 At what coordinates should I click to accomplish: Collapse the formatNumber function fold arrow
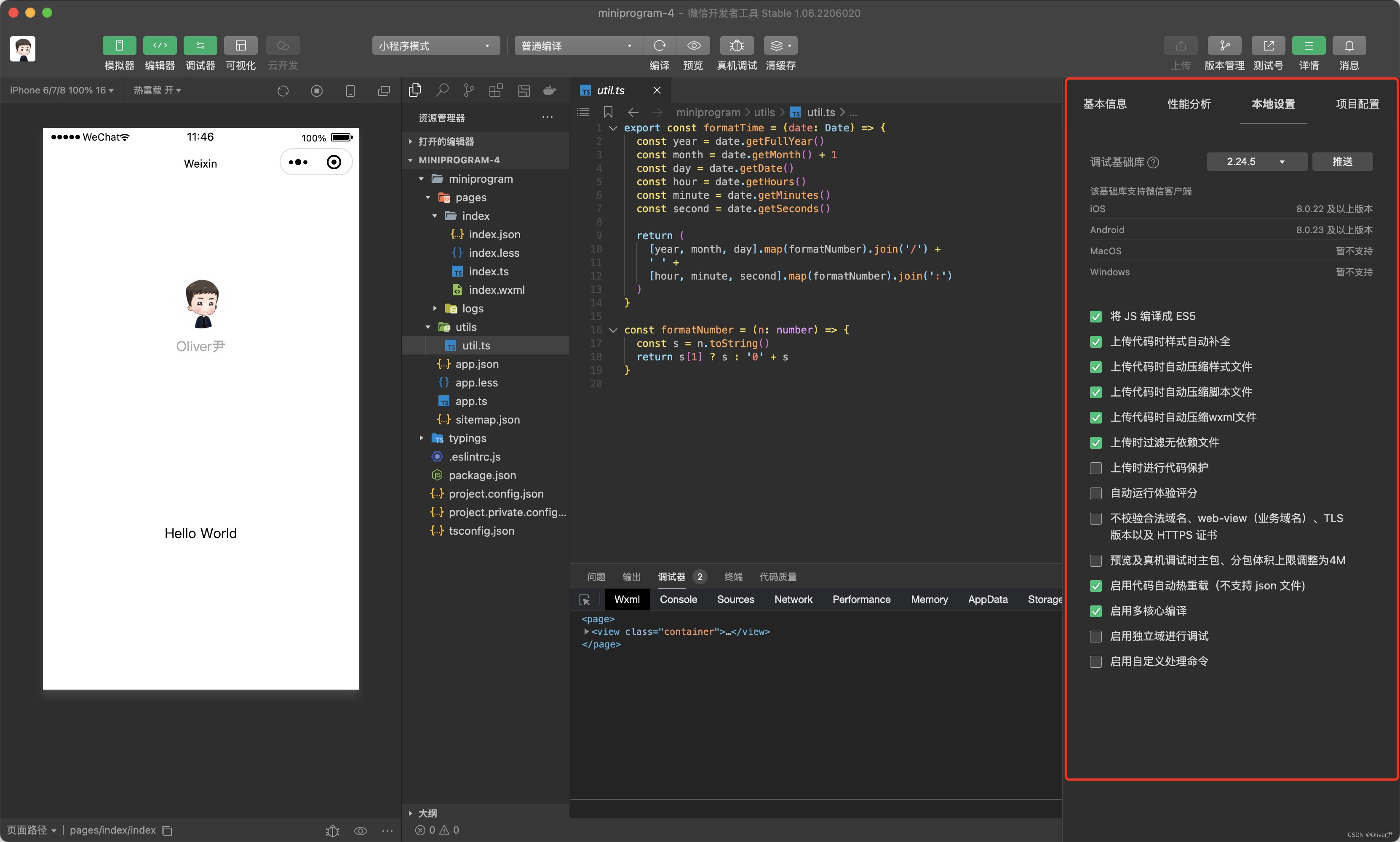click(x=613, y=330)
